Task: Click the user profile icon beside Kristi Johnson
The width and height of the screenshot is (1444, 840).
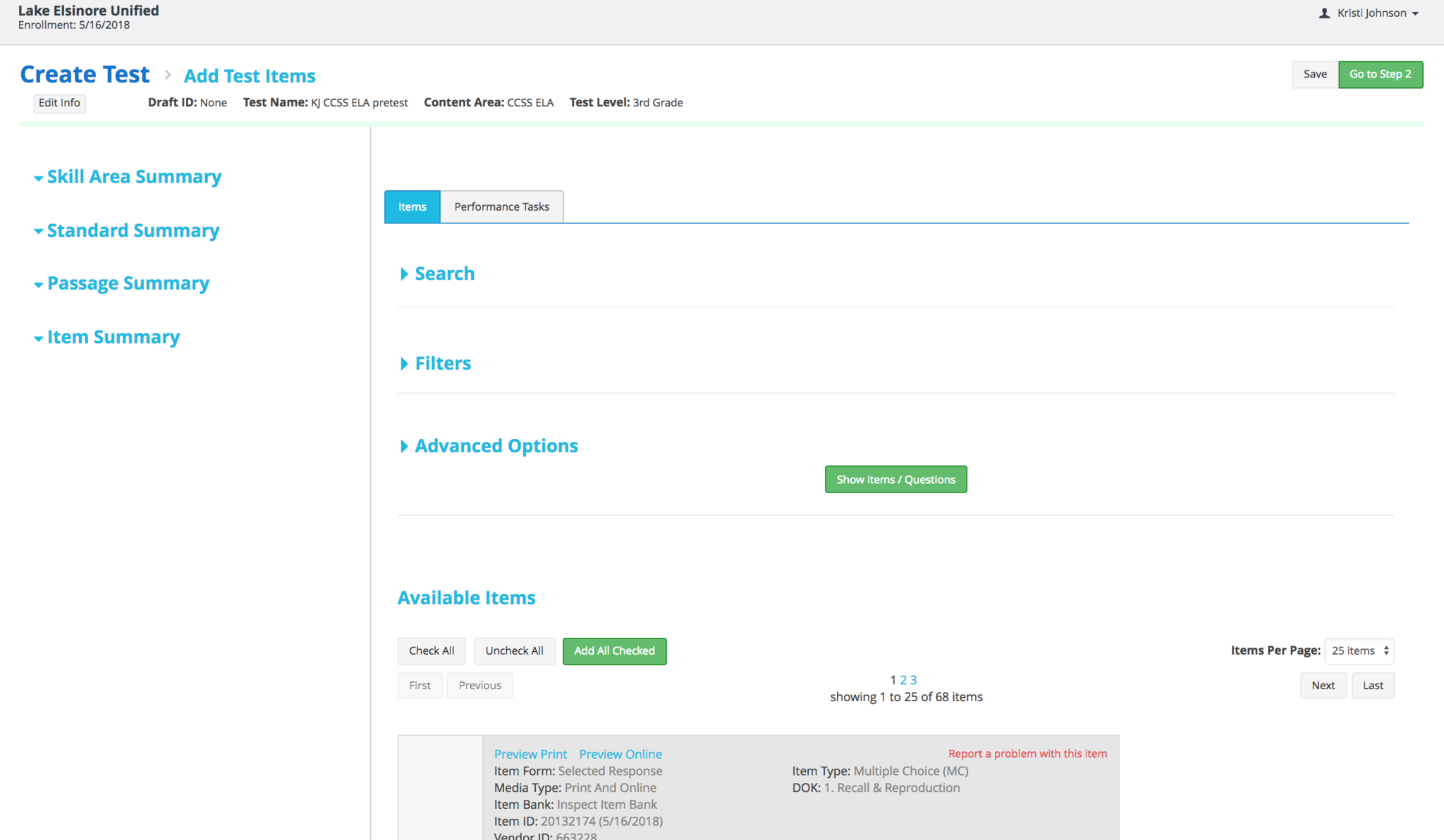Action: click(1324, 13)
